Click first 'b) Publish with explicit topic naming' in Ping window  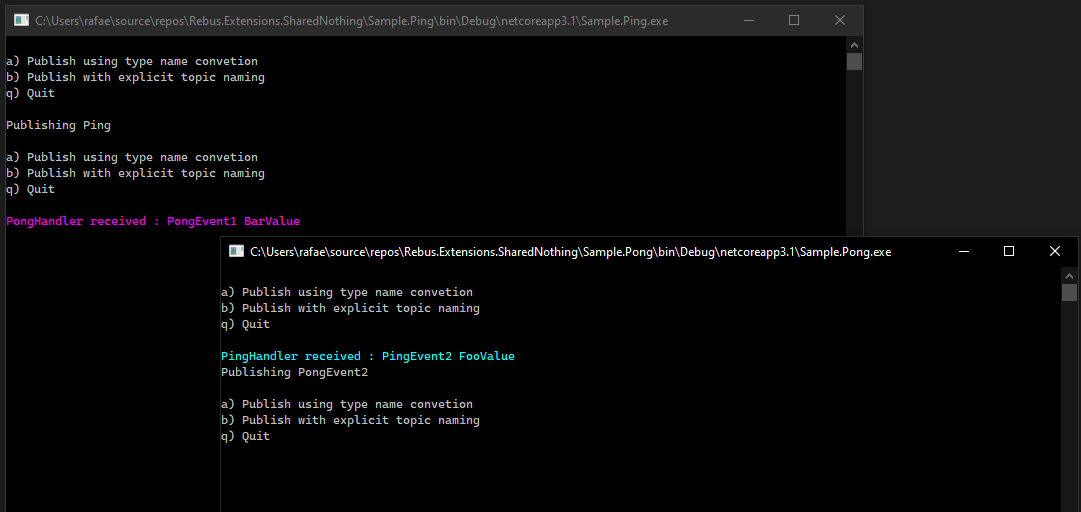135,77
